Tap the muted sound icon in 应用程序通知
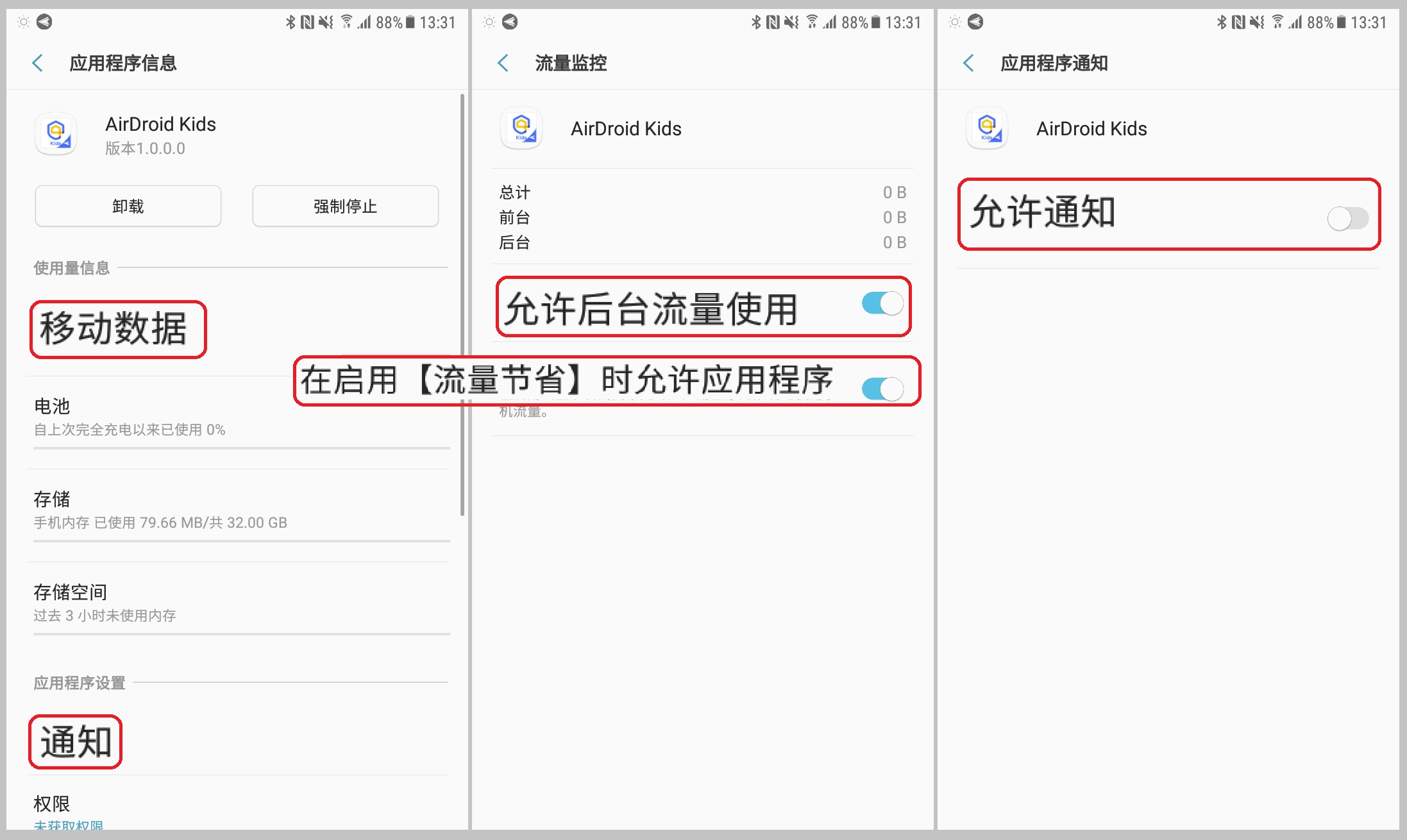This screenshot has height=840, width=1407. [x=1257, y=22]
